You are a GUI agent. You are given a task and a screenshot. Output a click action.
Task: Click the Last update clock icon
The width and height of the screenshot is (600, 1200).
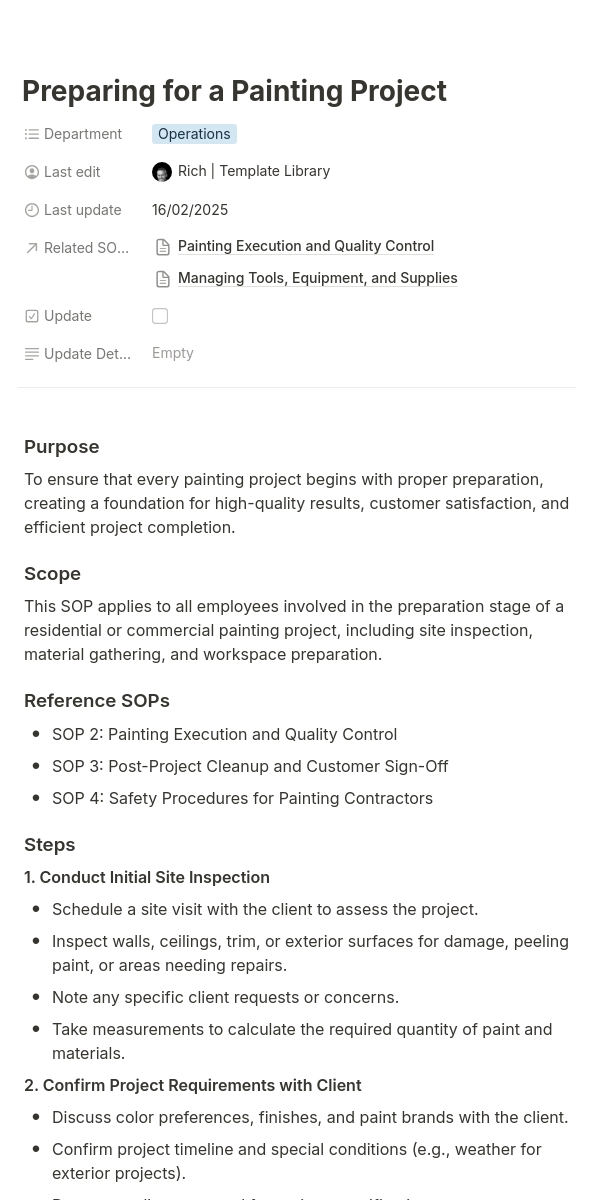click(32, 210)
